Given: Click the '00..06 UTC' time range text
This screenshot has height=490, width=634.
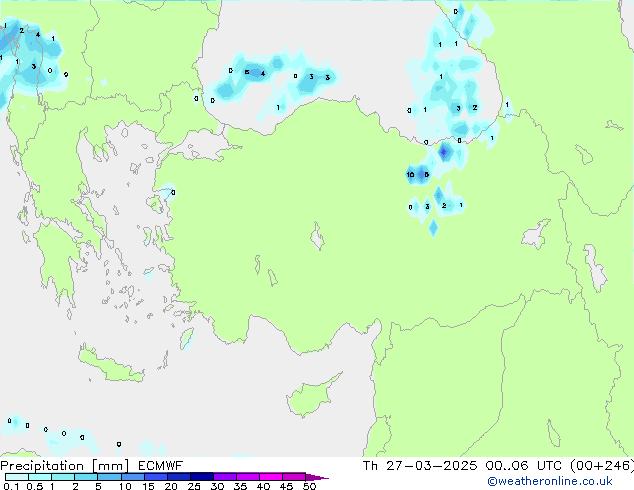Looking at the screenshot, I should click(524, 466).
